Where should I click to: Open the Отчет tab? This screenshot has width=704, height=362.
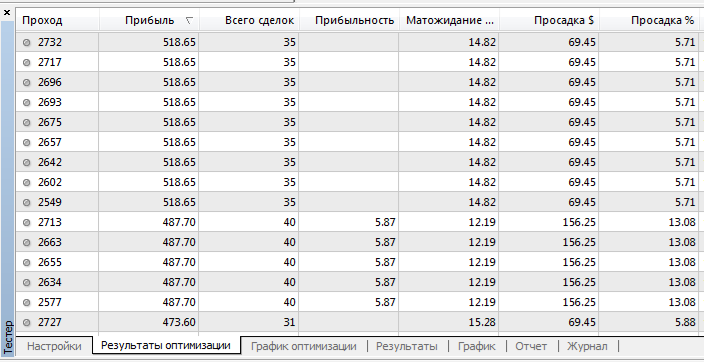(531, 346)
